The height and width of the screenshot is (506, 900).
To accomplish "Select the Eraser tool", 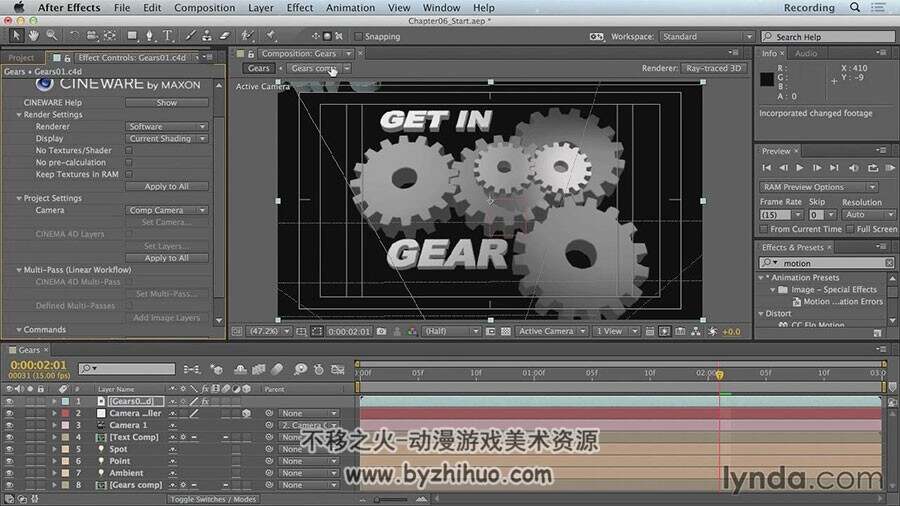I will coord(224,36).
